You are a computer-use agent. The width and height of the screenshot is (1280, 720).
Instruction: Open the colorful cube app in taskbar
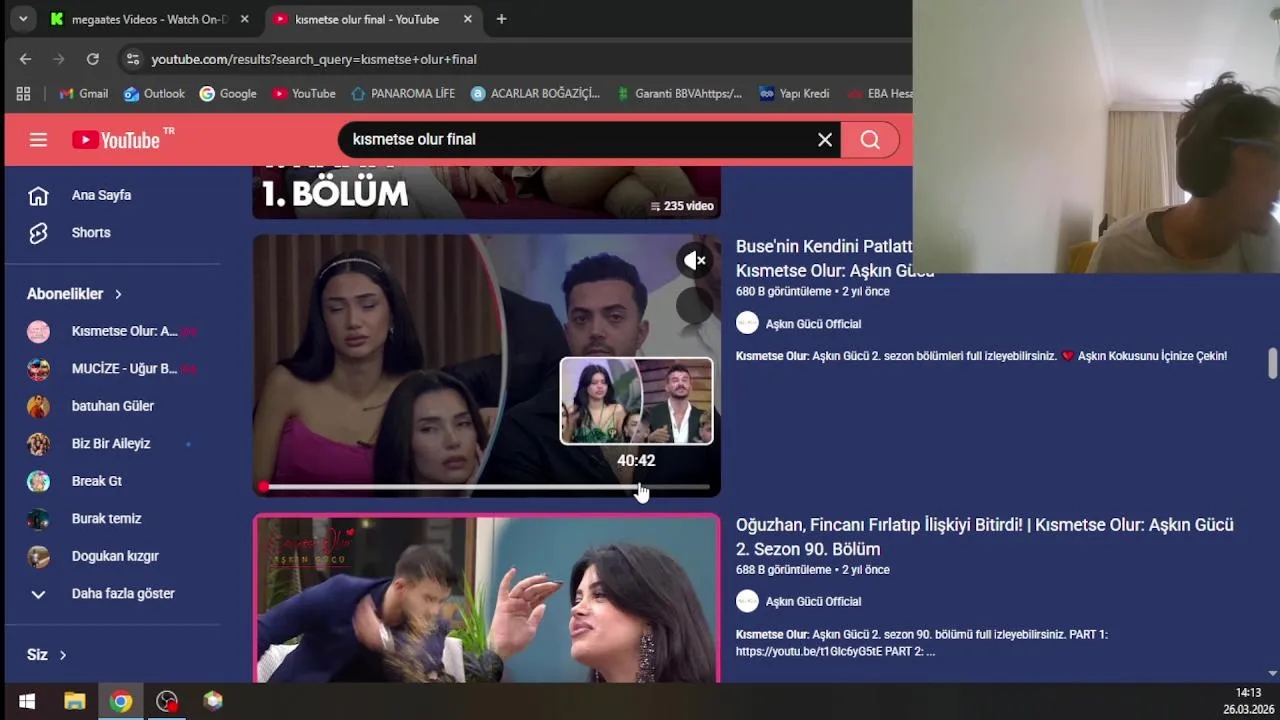coord(213,701)
